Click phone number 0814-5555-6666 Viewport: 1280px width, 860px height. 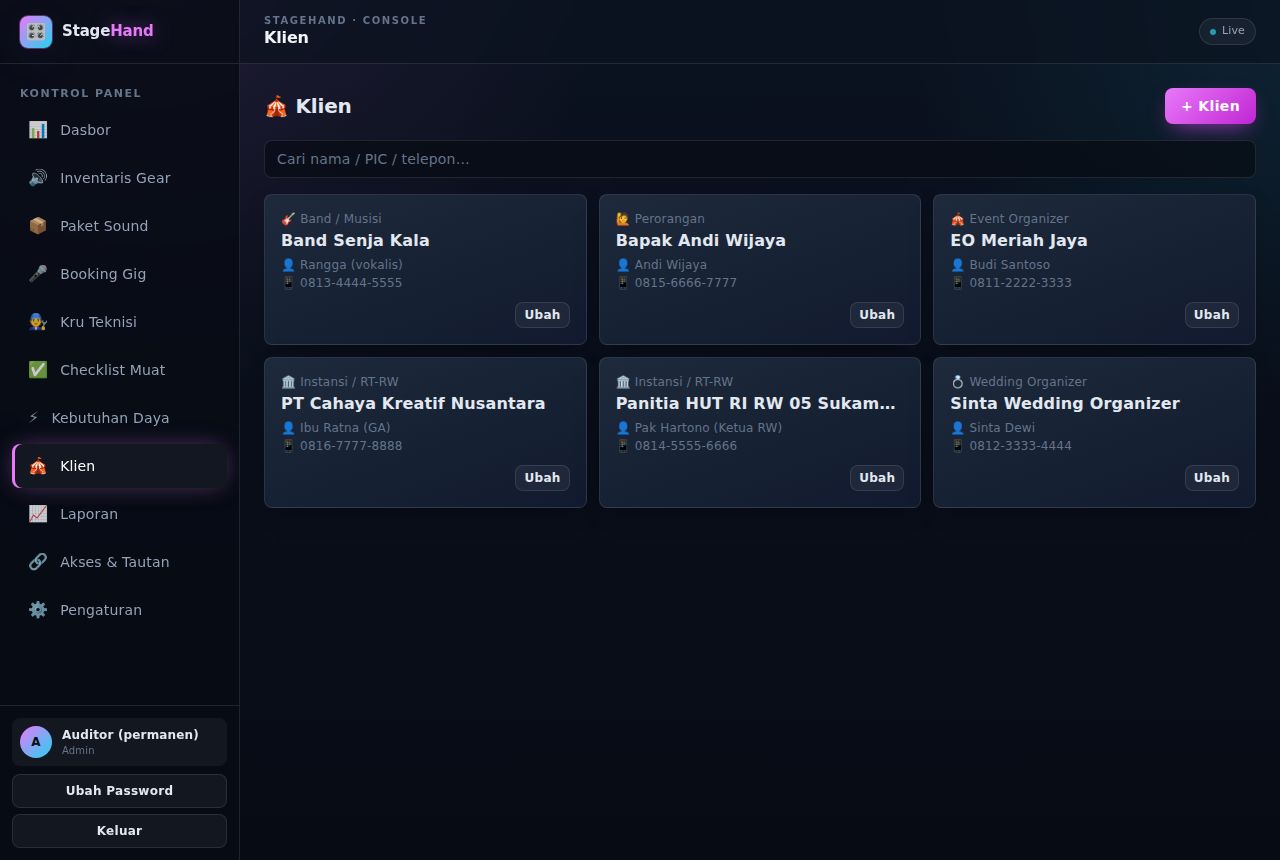(x=685, y=446)
